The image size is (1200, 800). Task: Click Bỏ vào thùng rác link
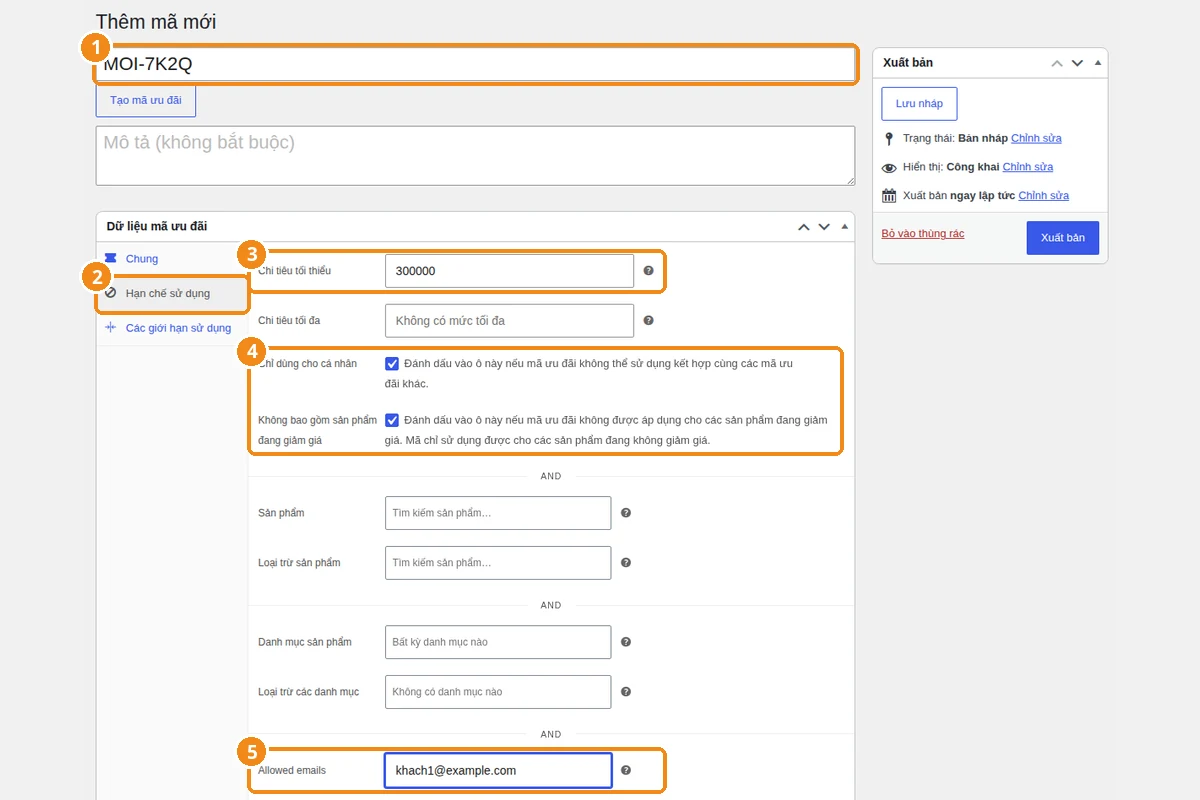(923, 234)
